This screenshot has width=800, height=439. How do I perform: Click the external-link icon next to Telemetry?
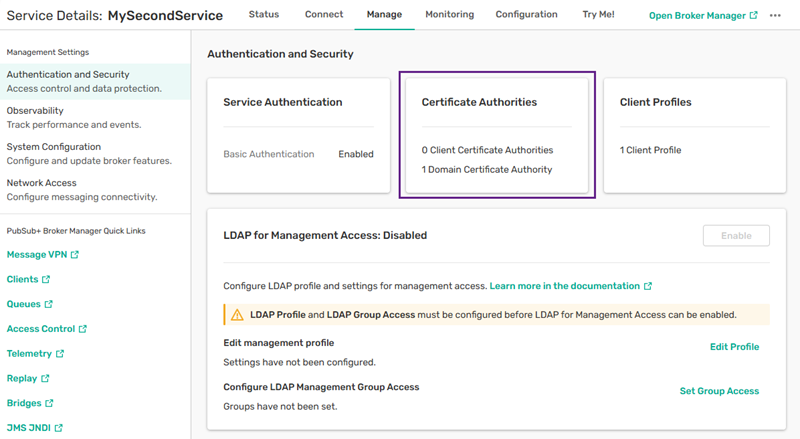pos(60,354)
